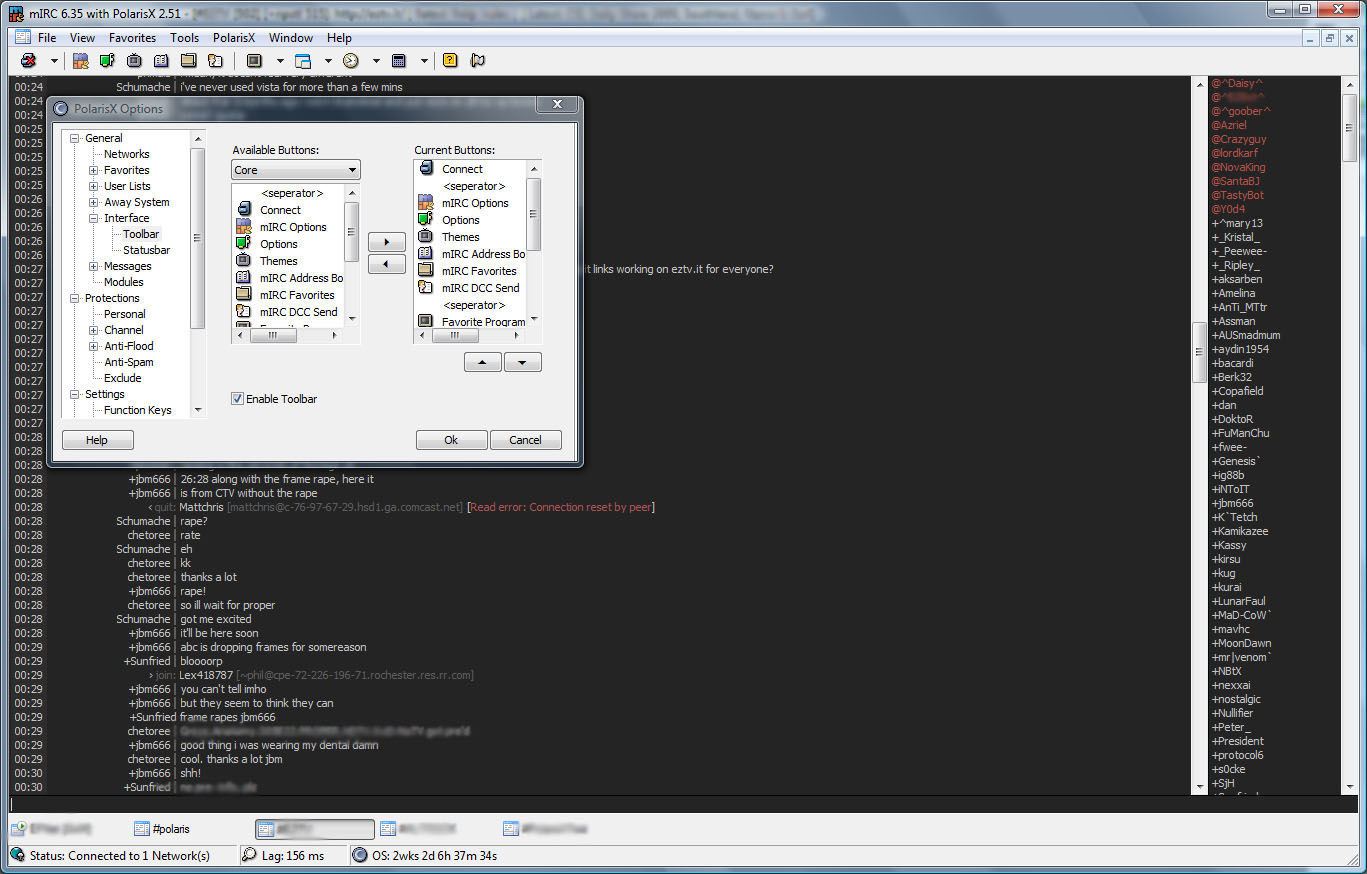Expand the Favorites tree node

pyautogui.click(x=94, y=170)
